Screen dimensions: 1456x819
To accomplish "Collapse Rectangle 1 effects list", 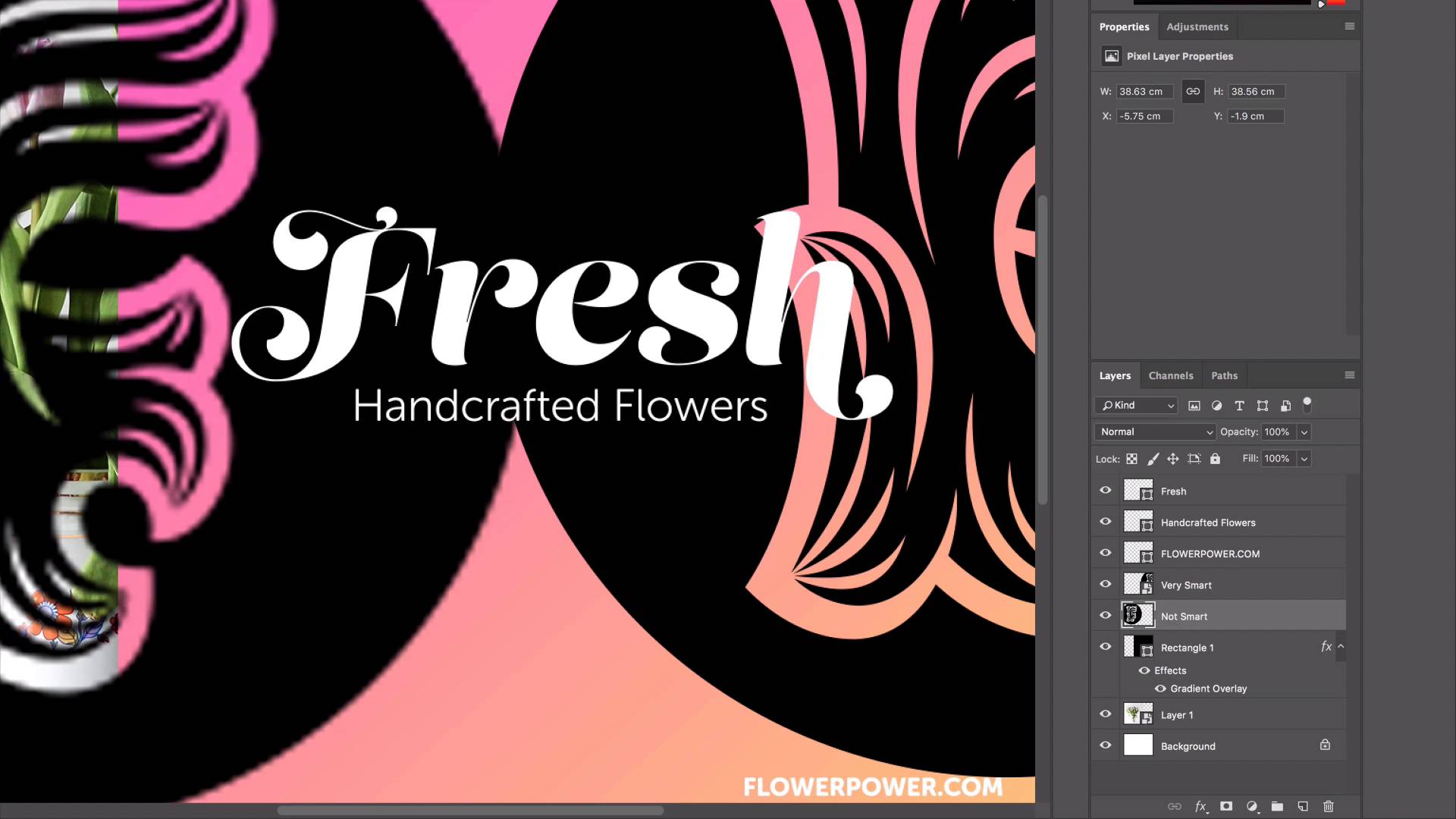I will coord(1341,647).
